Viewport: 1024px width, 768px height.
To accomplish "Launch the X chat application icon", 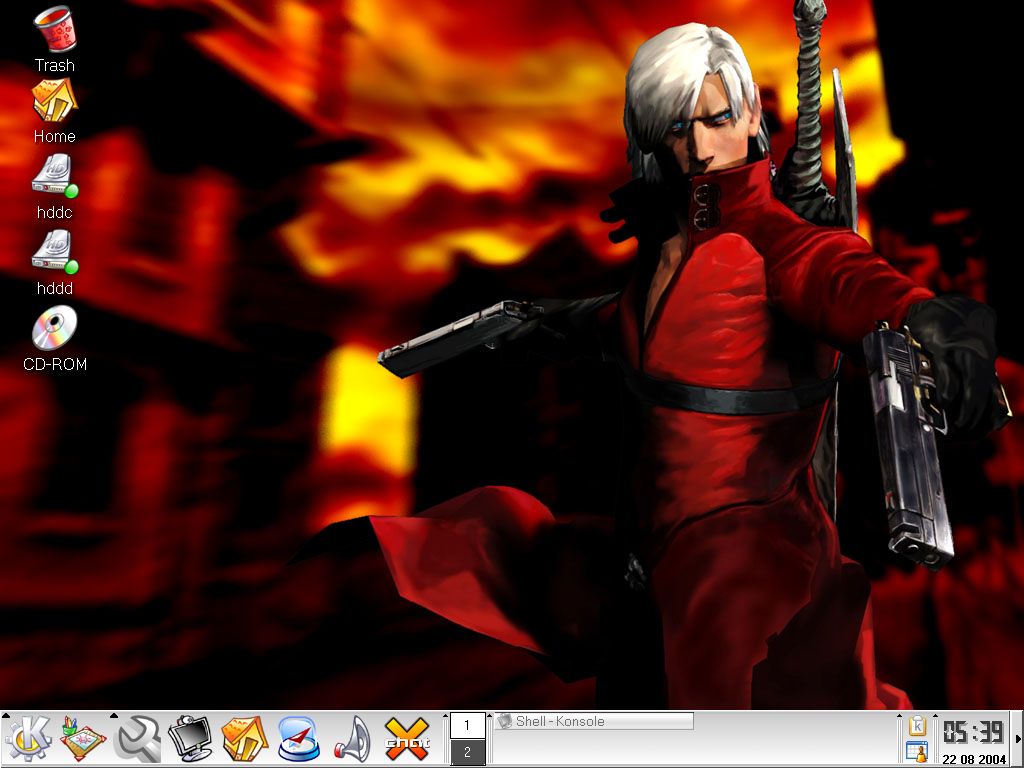I will pyautogui.click(x=407, y=739).
